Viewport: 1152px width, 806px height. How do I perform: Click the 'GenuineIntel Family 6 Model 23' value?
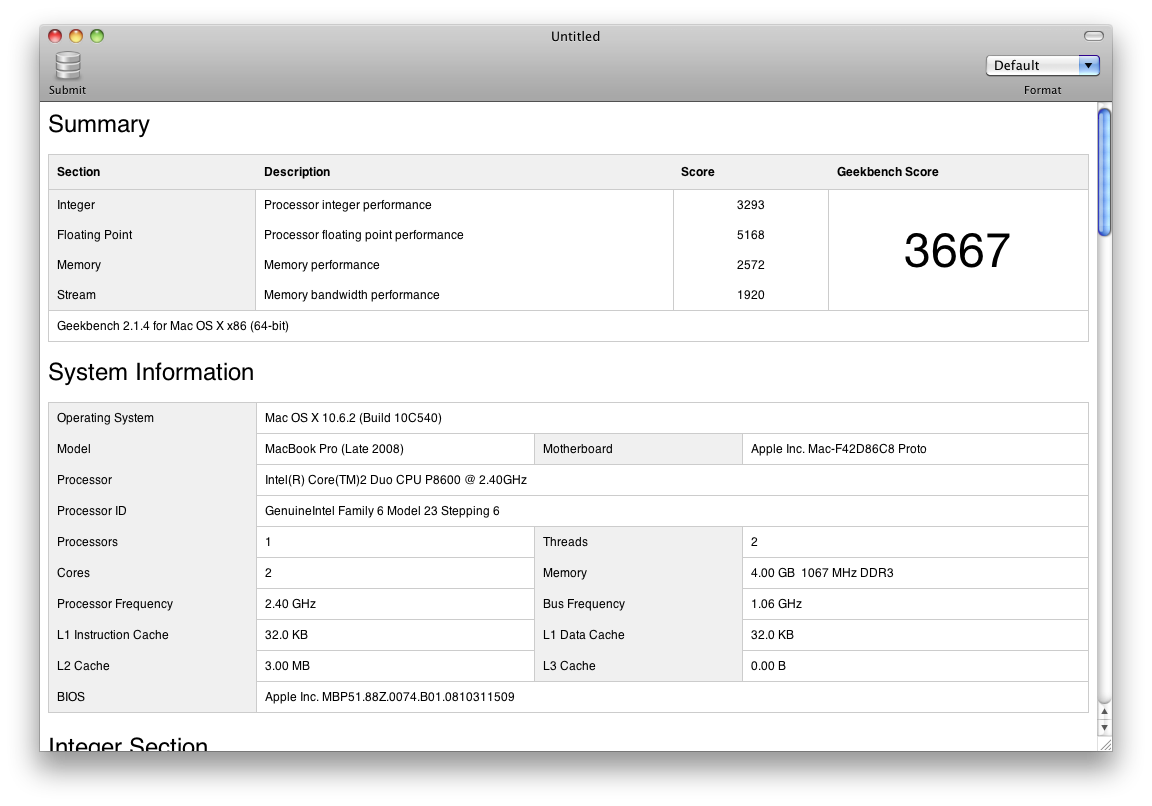coord(382,511)
